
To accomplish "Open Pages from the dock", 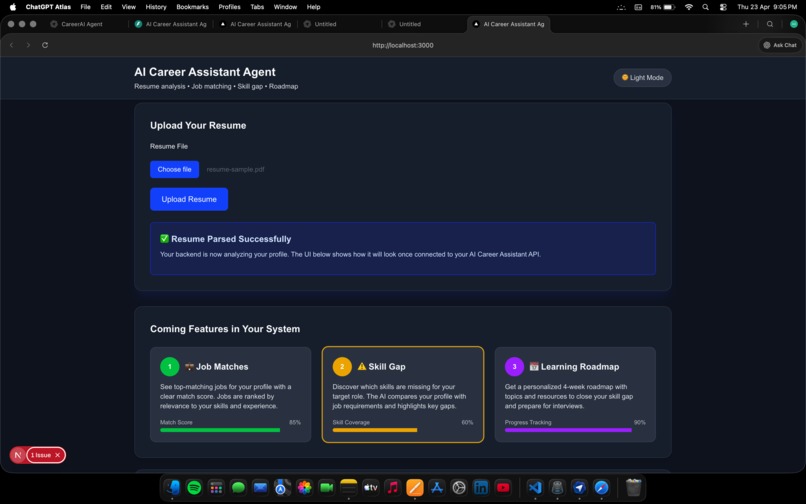I will tap(415, 487).
